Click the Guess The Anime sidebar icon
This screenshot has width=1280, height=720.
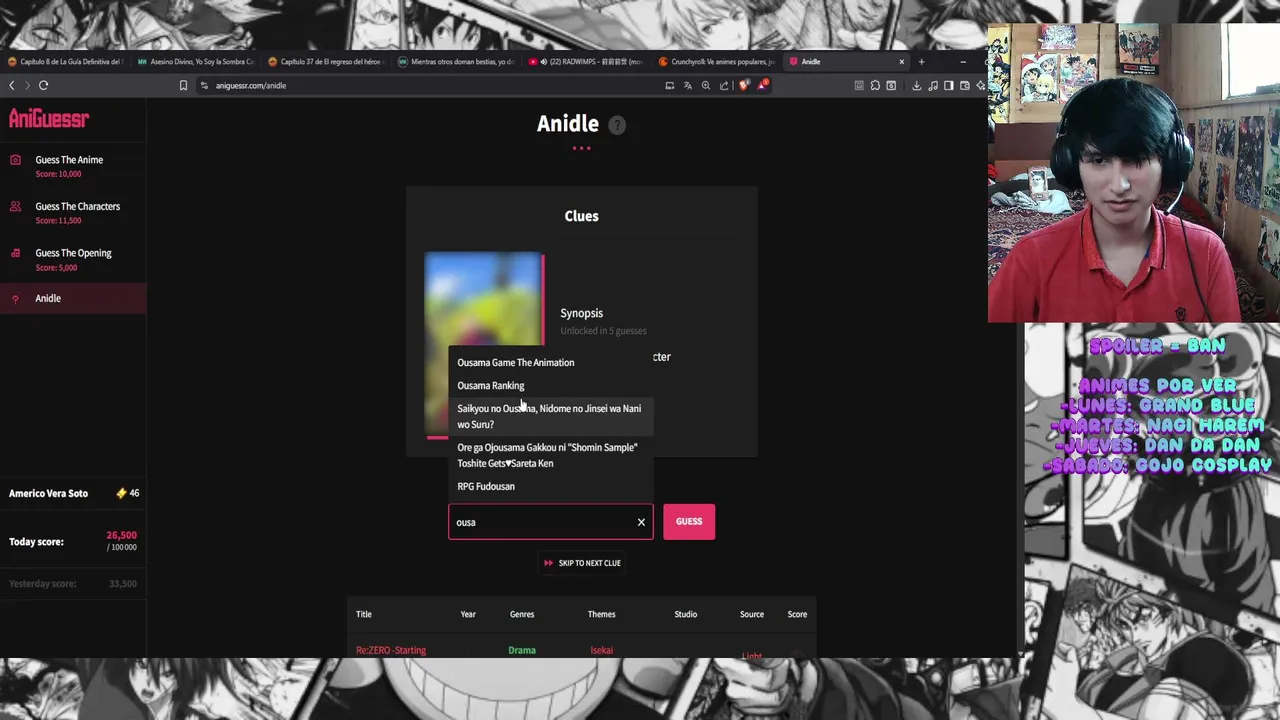(x=15, y=160)
